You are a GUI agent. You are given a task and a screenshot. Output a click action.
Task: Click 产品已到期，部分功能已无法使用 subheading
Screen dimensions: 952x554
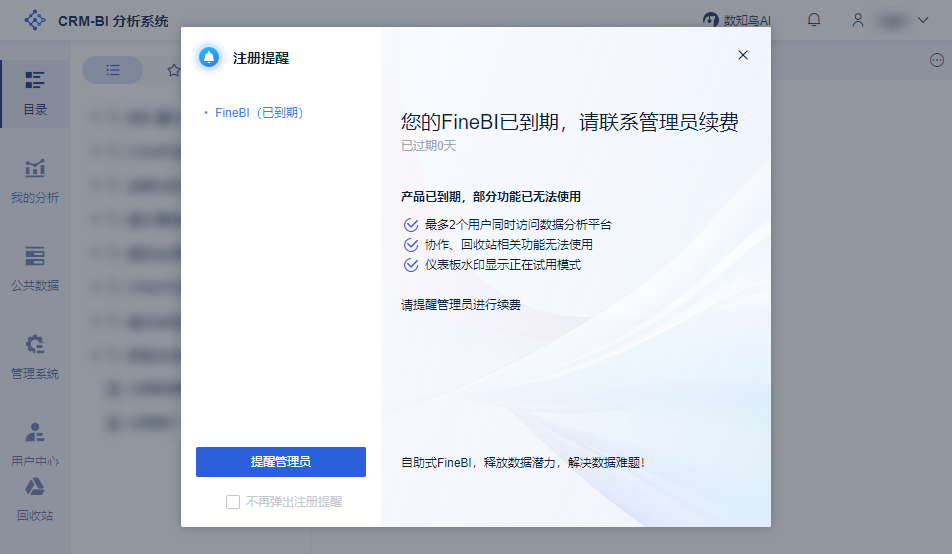[491, 197]
